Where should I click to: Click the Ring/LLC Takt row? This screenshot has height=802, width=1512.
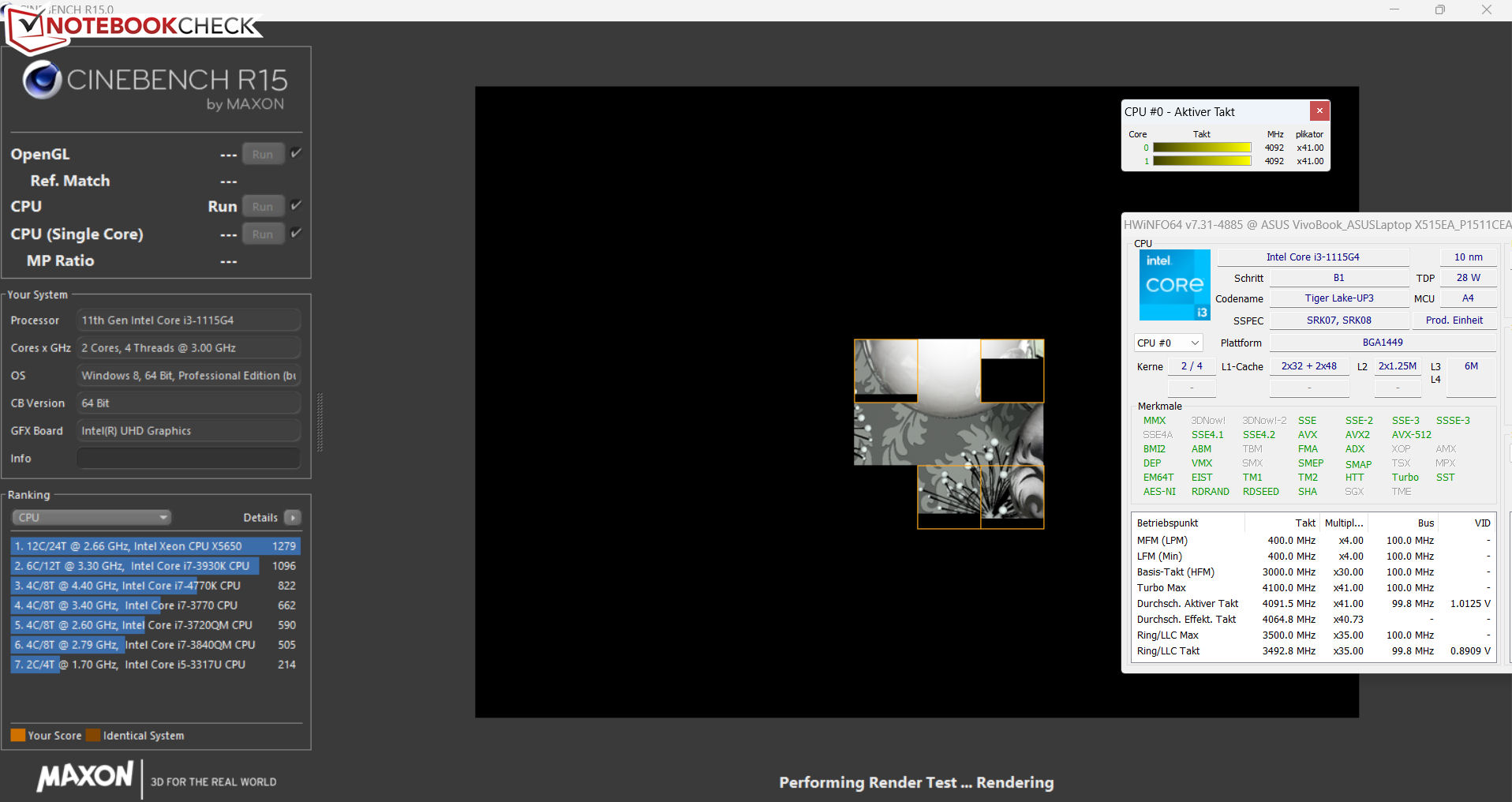tap(1313, 651)
